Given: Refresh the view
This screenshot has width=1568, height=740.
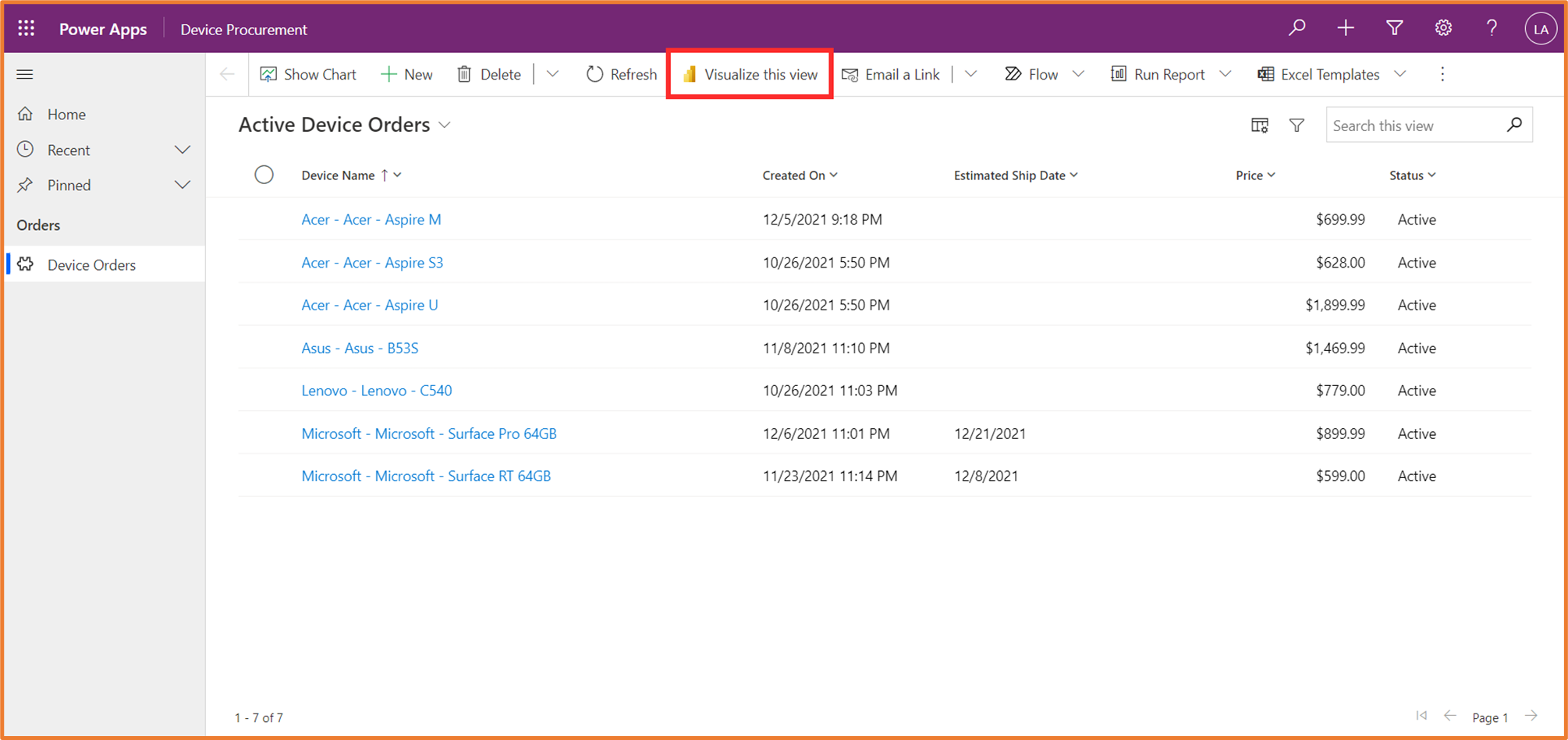Looking at the screenshot, I should [x=622, y=74].
